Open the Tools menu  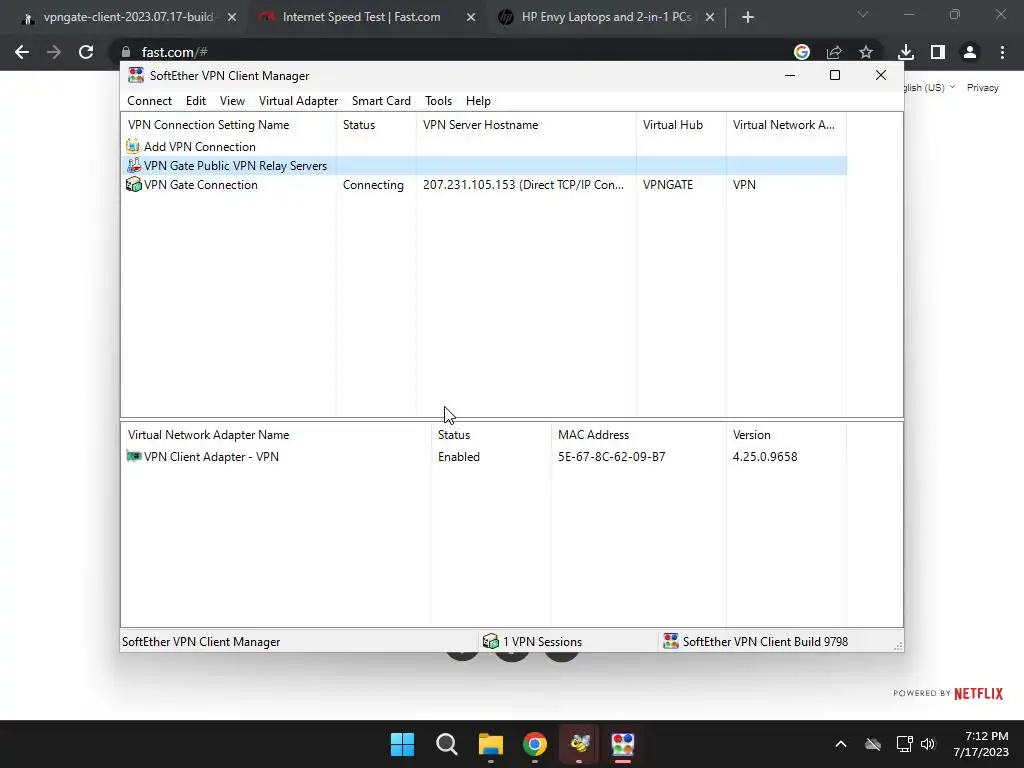(438, 101)
